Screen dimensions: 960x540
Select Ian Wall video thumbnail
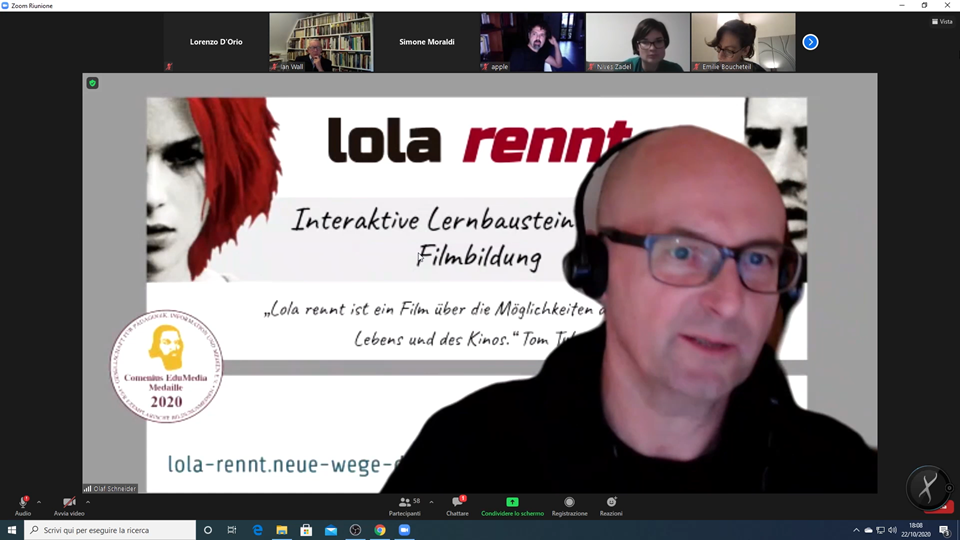(x=321, y=42)
